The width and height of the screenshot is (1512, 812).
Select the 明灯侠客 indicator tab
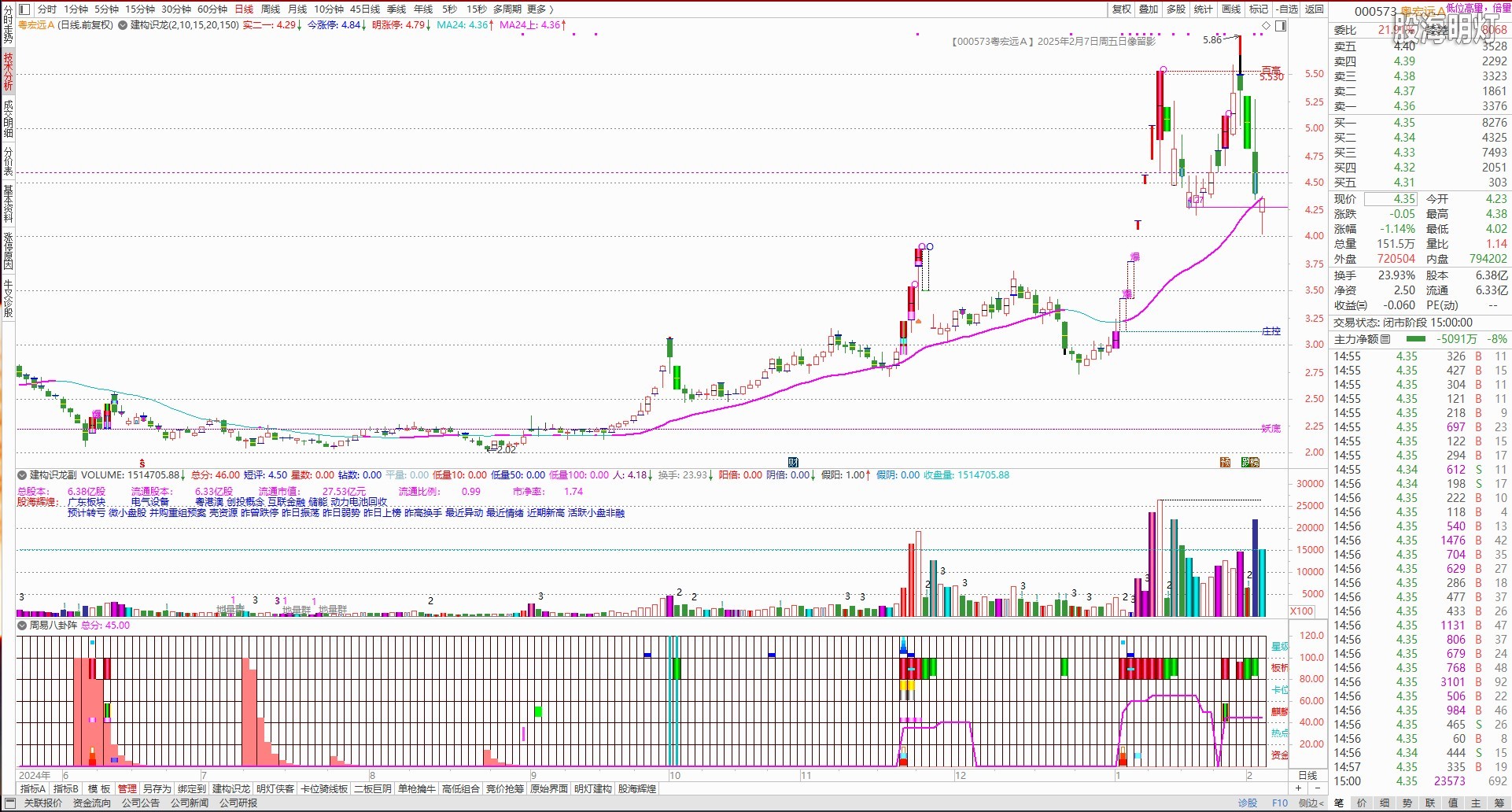(275, 788)
